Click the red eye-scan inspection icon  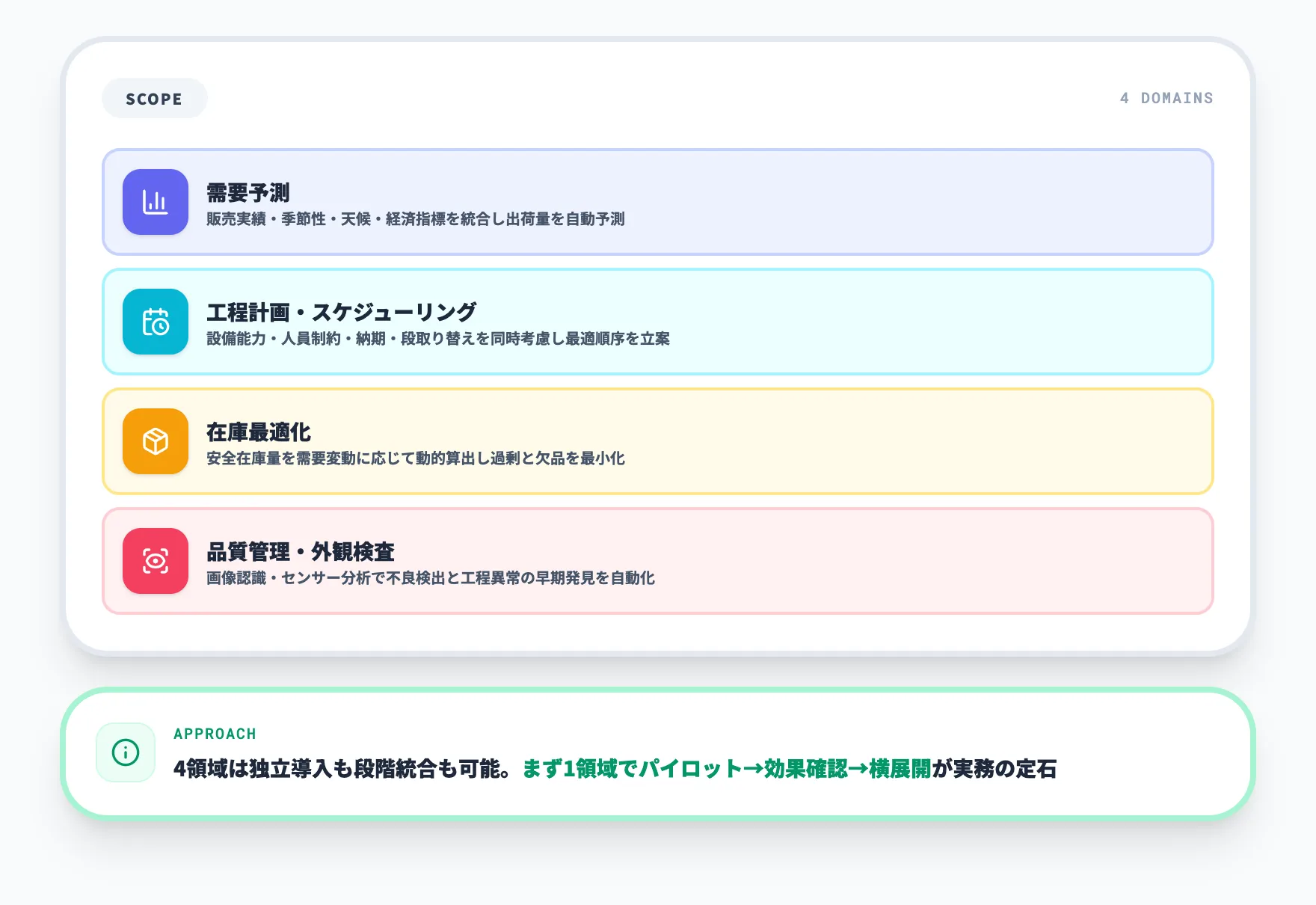coord(156,561)
